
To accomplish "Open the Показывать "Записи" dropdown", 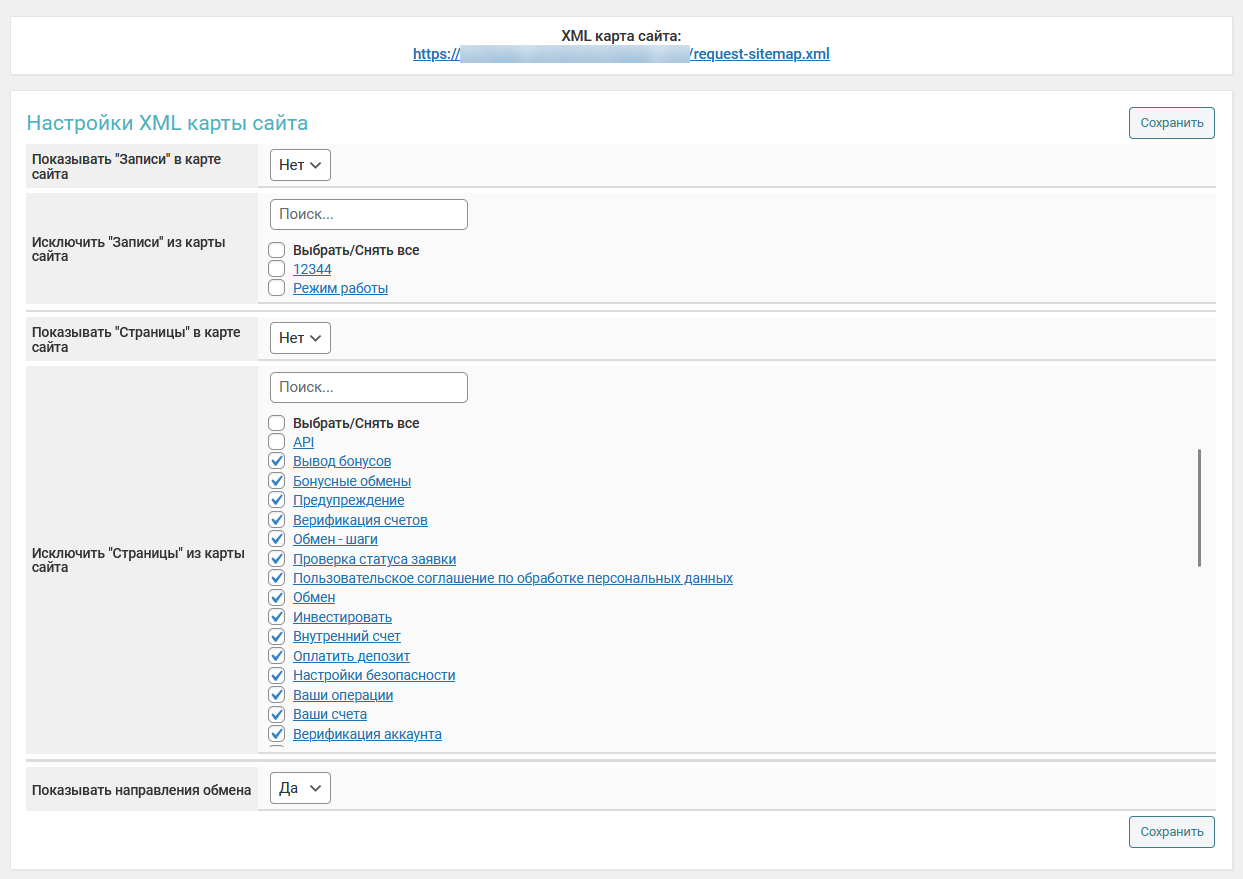I will [300, 165].
